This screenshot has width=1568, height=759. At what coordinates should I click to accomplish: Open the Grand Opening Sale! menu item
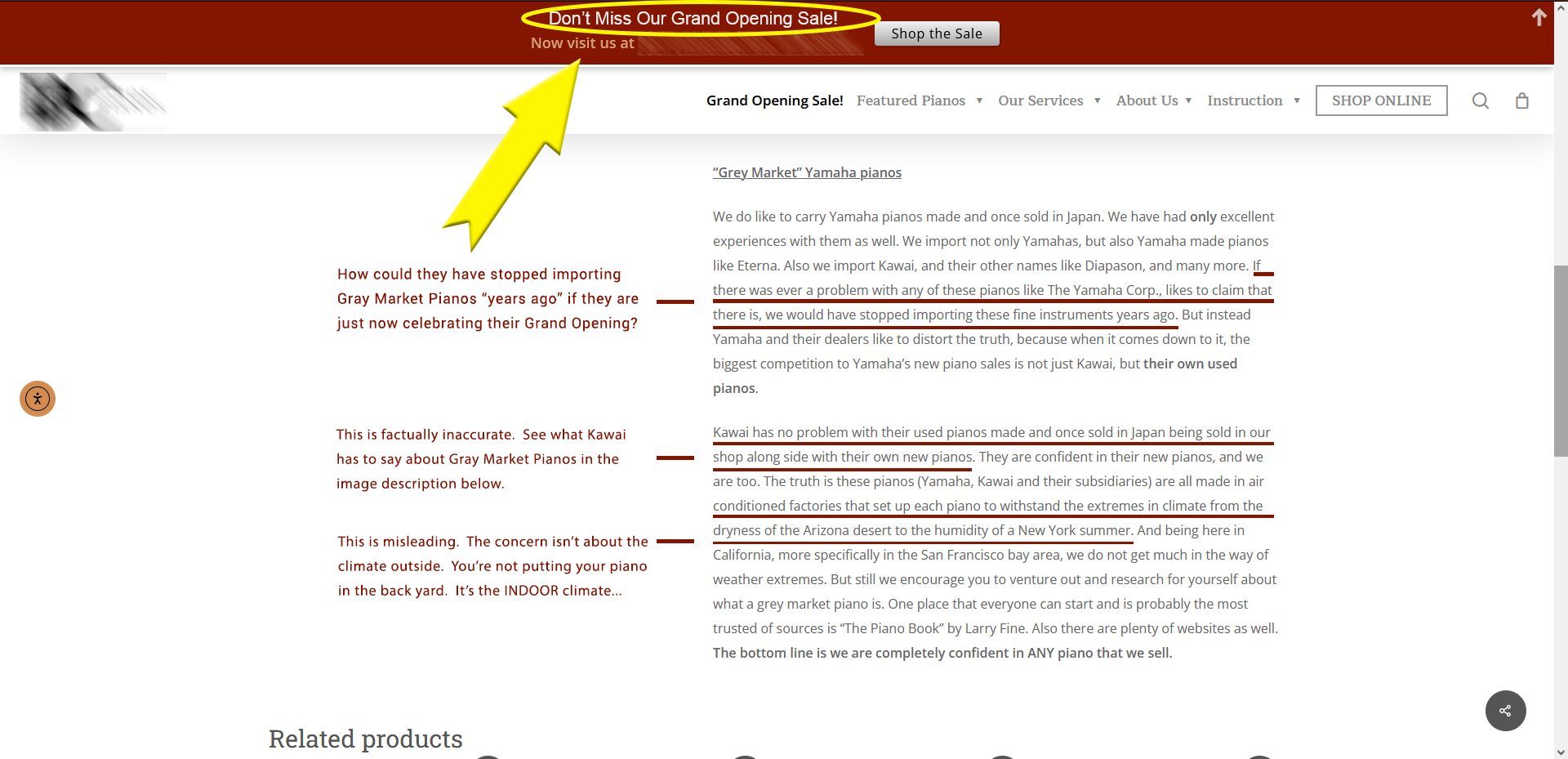[x=774, y=100]
